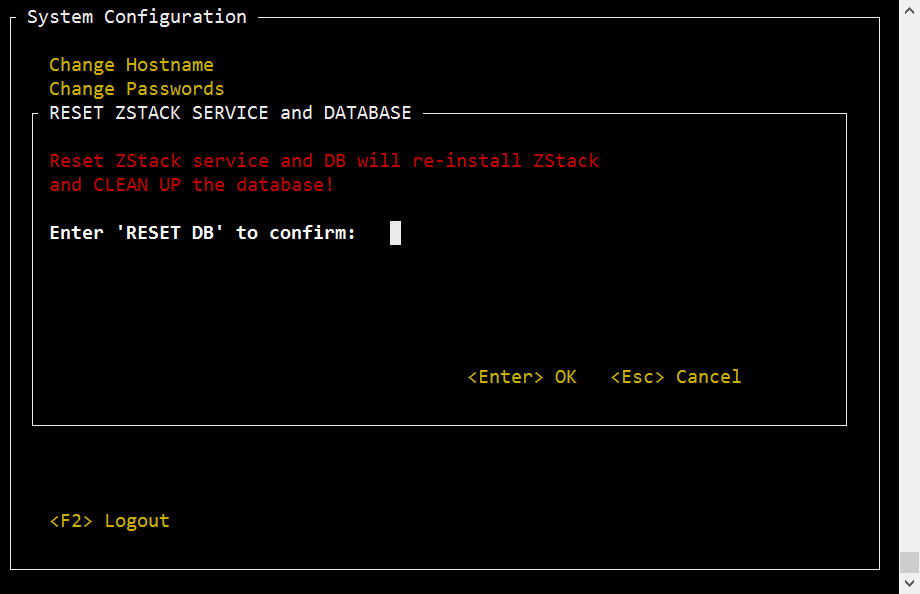Click the word DATABASE in the dialog title
Image resolution: width=920 pixels, height=594 pixels.
point(367,113)
